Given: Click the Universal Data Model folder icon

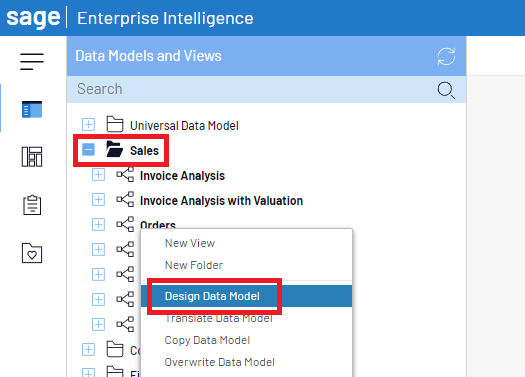Looking at the screenshot, I should [115, 124].
